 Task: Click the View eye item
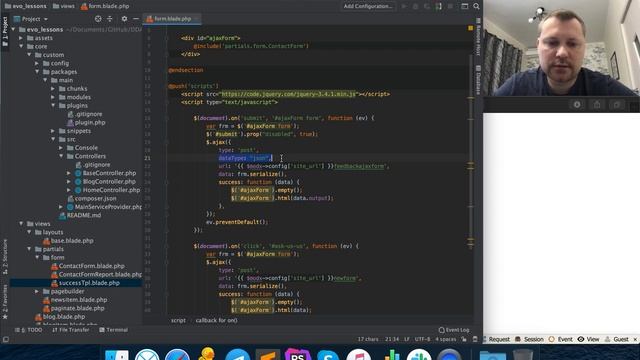588,339
